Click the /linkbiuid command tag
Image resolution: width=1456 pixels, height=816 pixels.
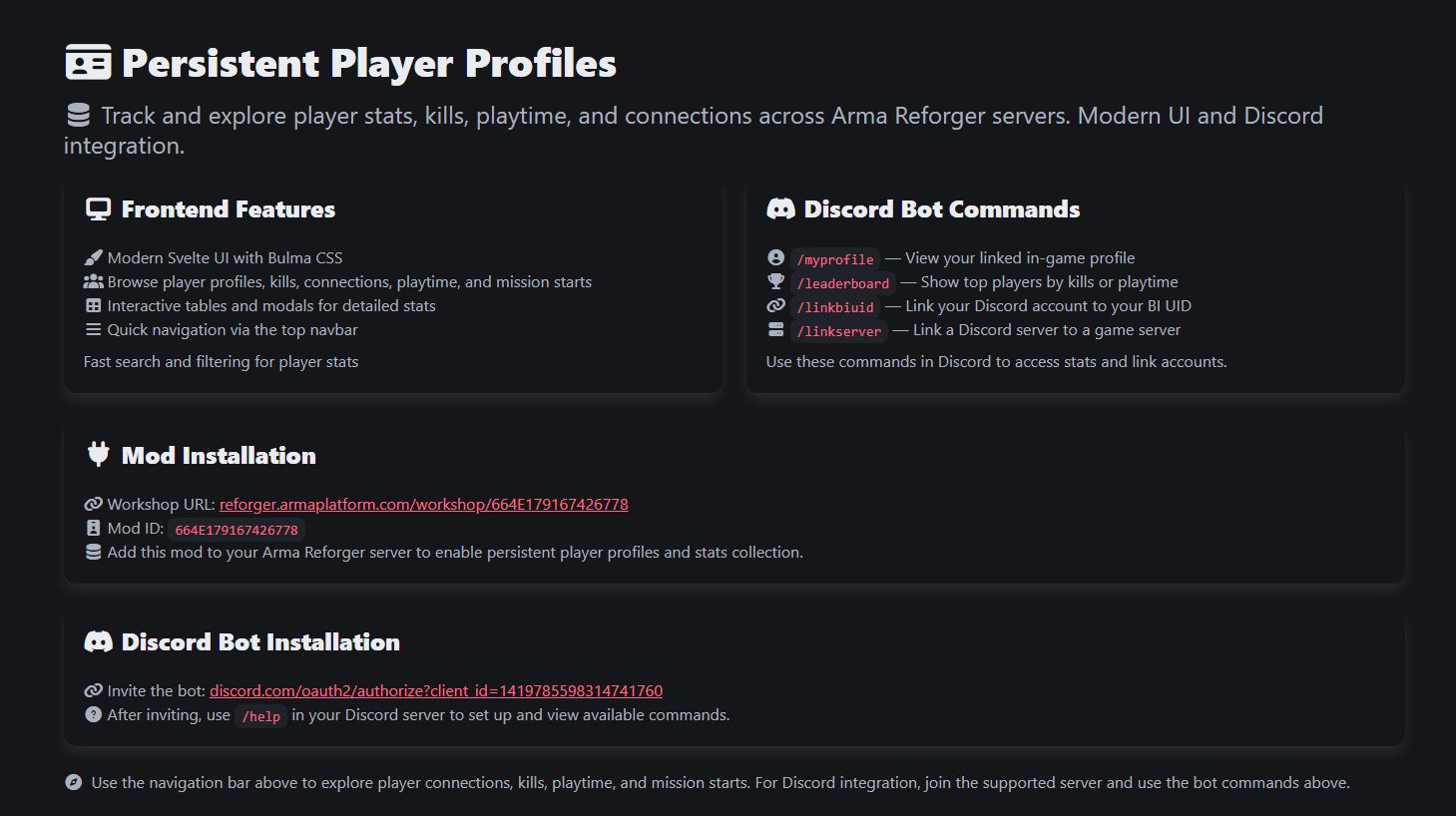coord(835,307)
